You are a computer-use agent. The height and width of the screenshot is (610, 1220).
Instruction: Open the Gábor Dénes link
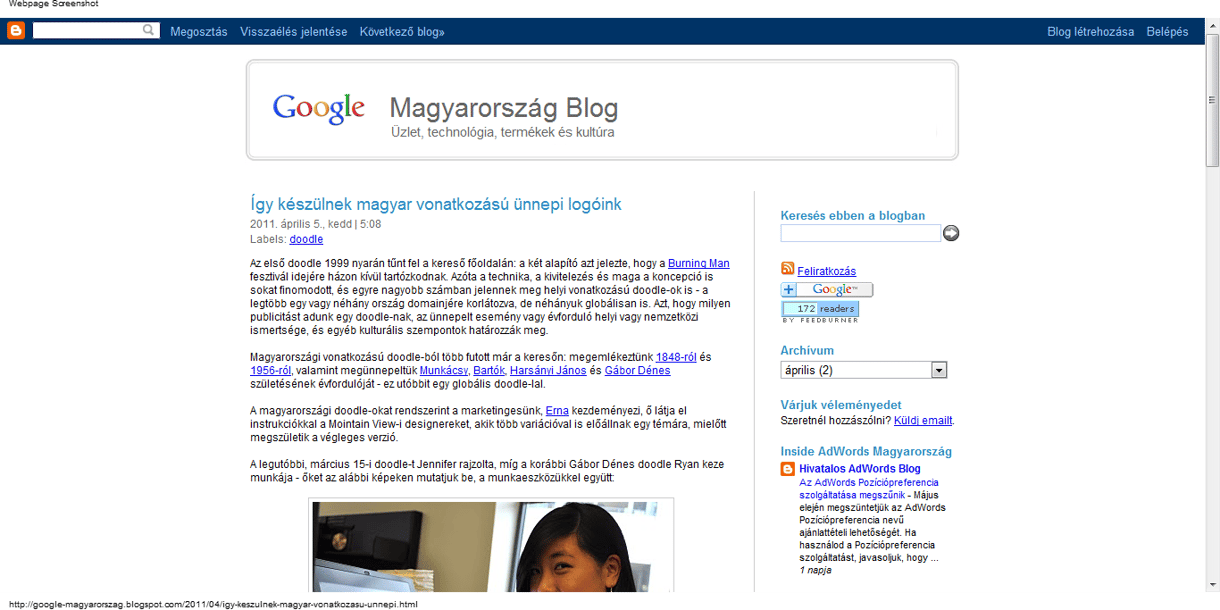[638, 370]
